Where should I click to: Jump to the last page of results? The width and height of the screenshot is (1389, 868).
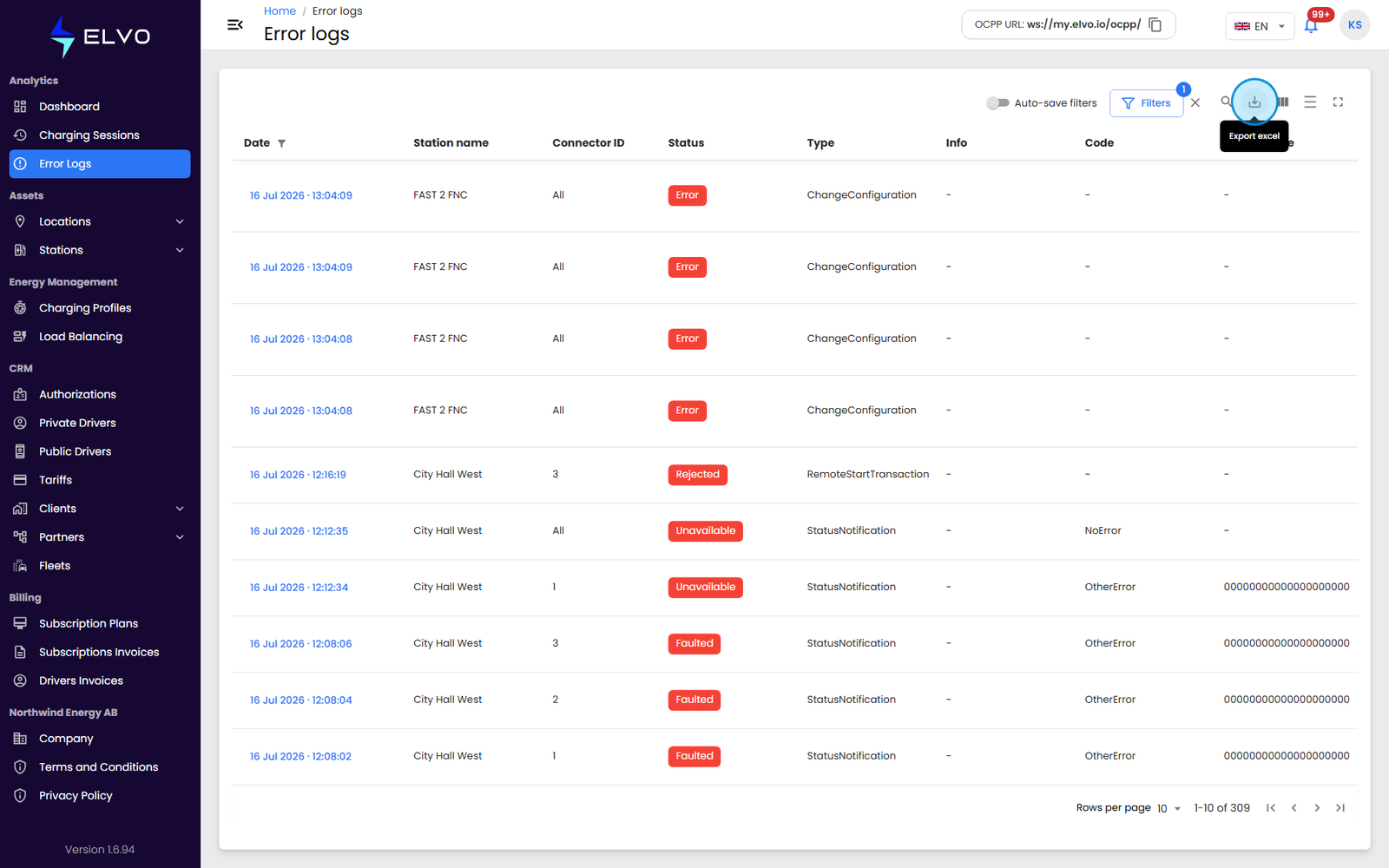(x=1340, y=808)
